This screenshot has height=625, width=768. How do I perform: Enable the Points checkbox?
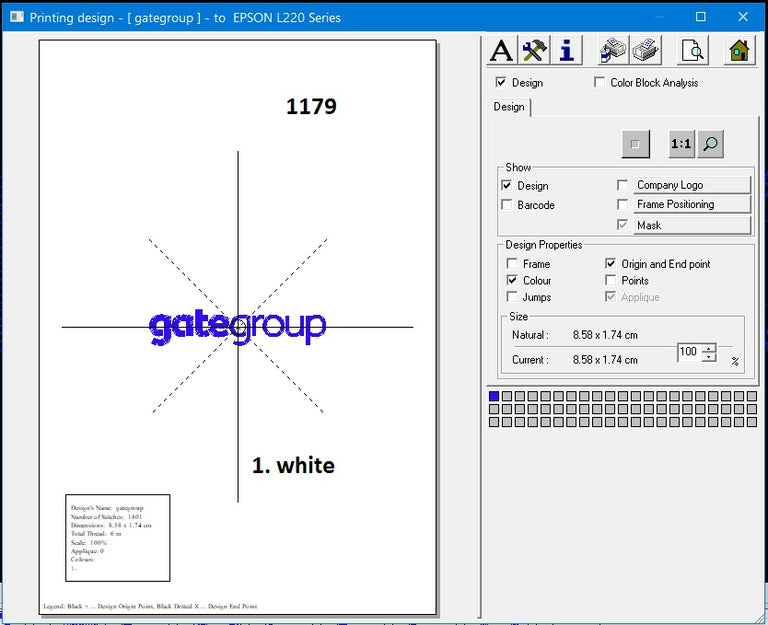(x=610, y=280)
